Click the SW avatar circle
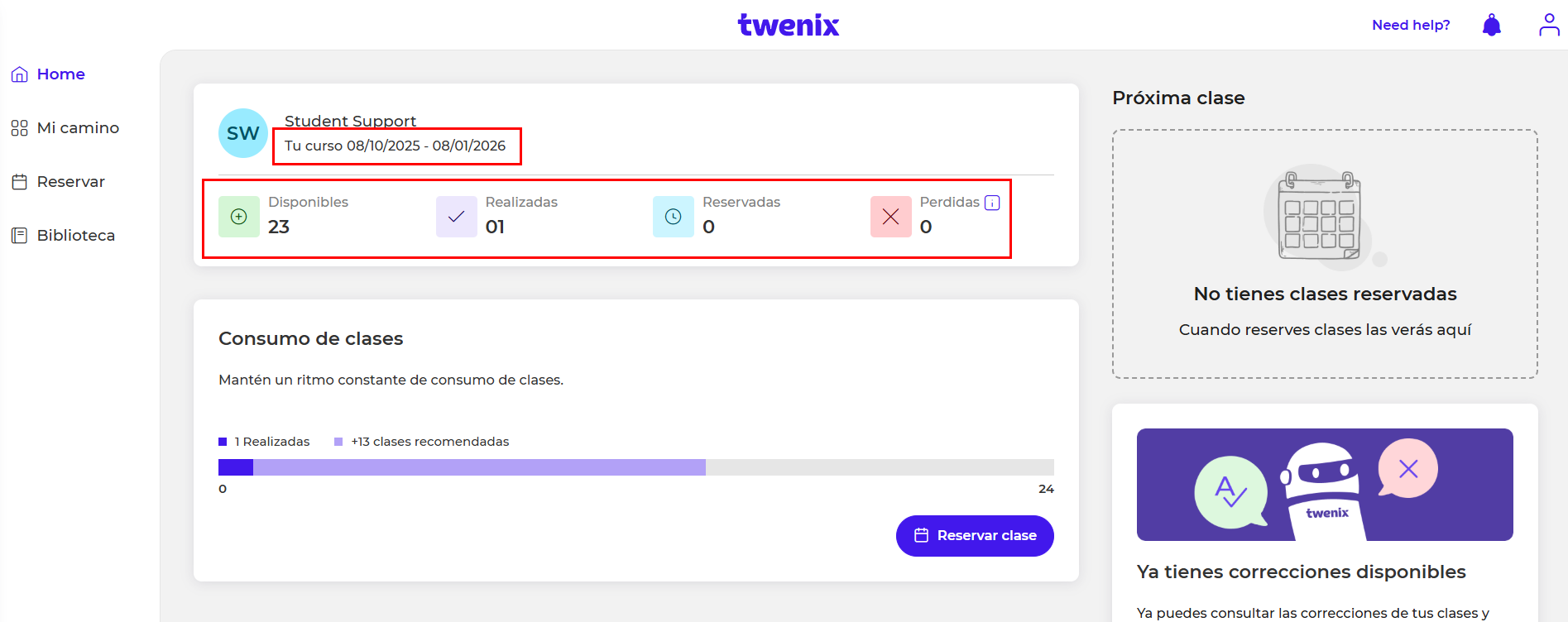This screenshot has height=622, width=1568. tap(242, 133)
